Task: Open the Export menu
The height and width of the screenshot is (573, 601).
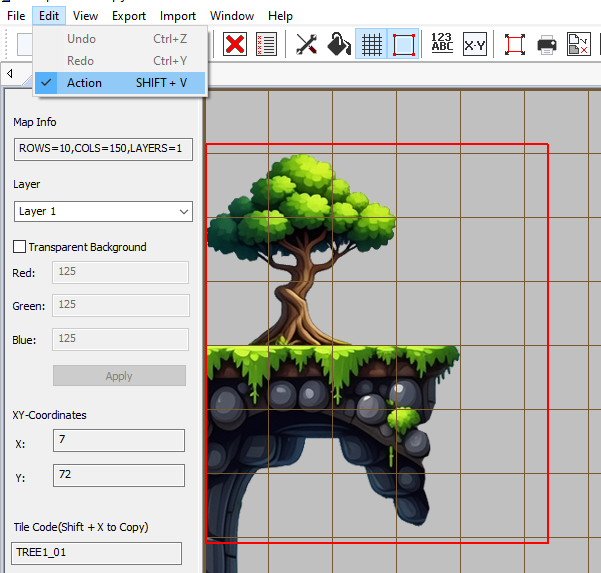Action: (128, 16)
